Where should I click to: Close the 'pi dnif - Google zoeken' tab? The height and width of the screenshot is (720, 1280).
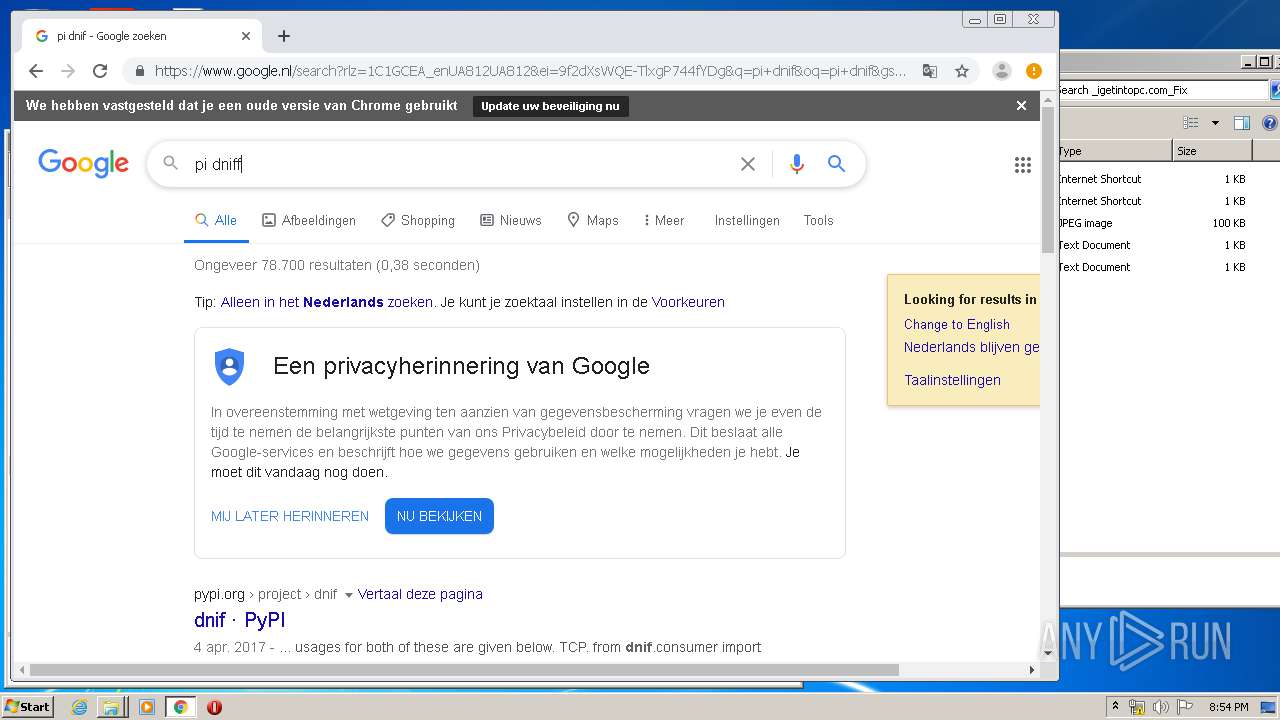click(246, 36)
